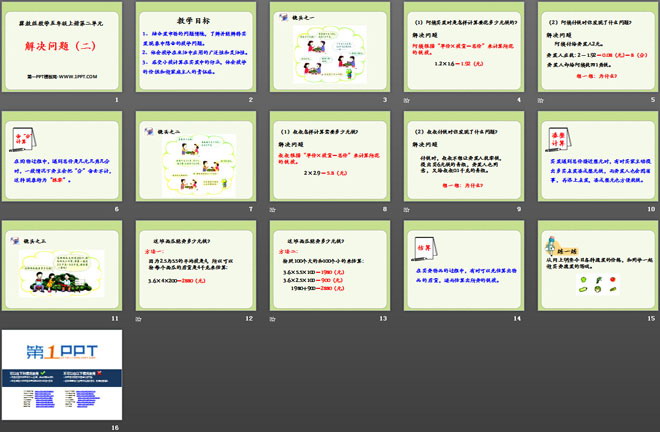Select slide 11 with the vegetable illustration
The height and width of the screenshot is (432, 660).
[62, 265]
